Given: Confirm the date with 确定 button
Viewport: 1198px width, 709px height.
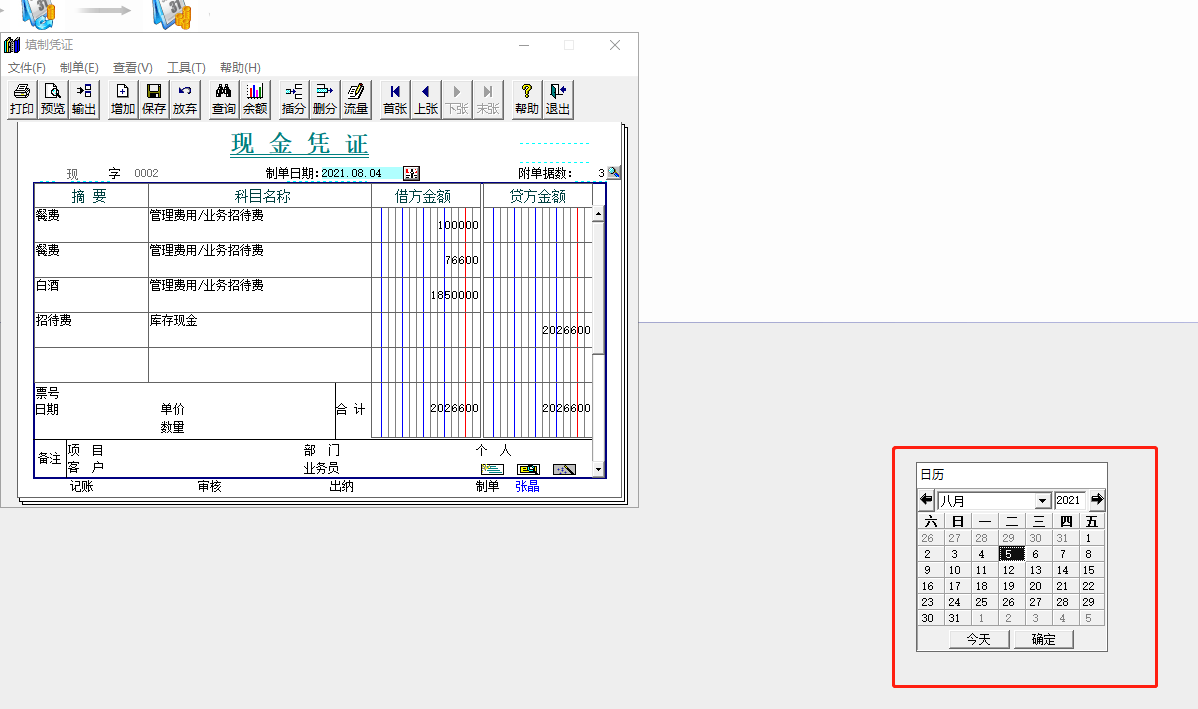Looking at the screenshot, I should click(1044, 639).
